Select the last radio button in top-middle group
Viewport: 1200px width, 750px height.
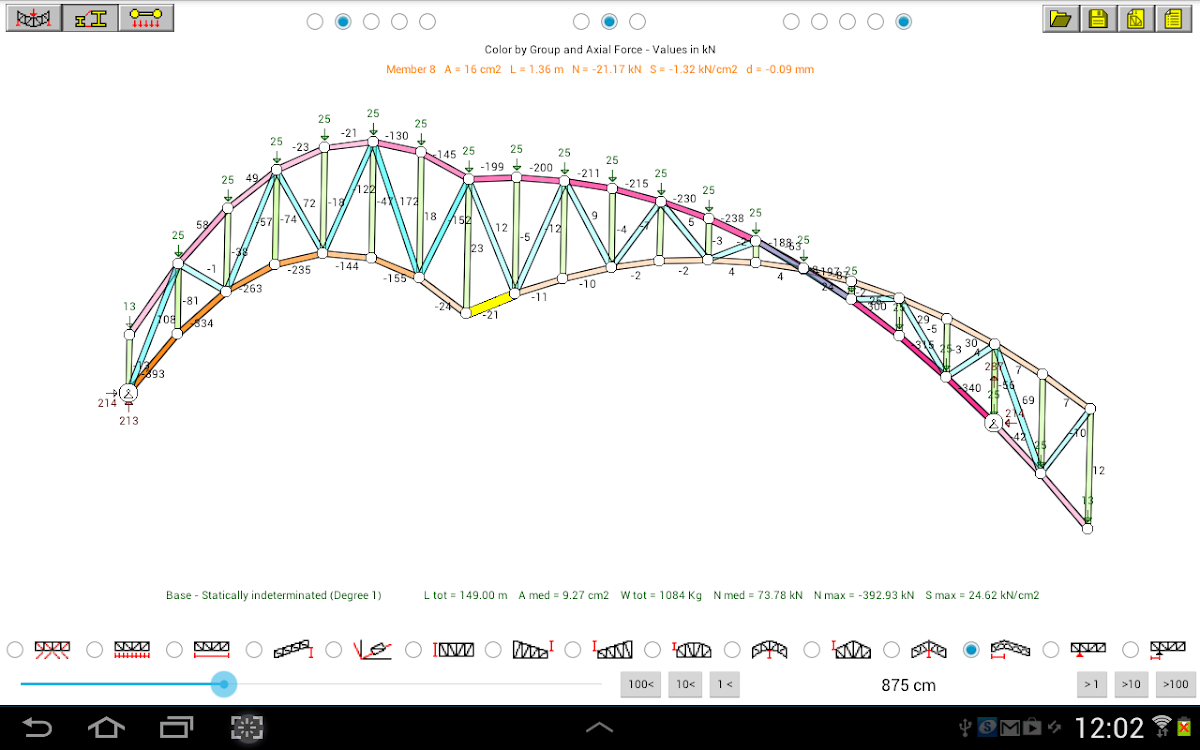(x=637, y=21)
